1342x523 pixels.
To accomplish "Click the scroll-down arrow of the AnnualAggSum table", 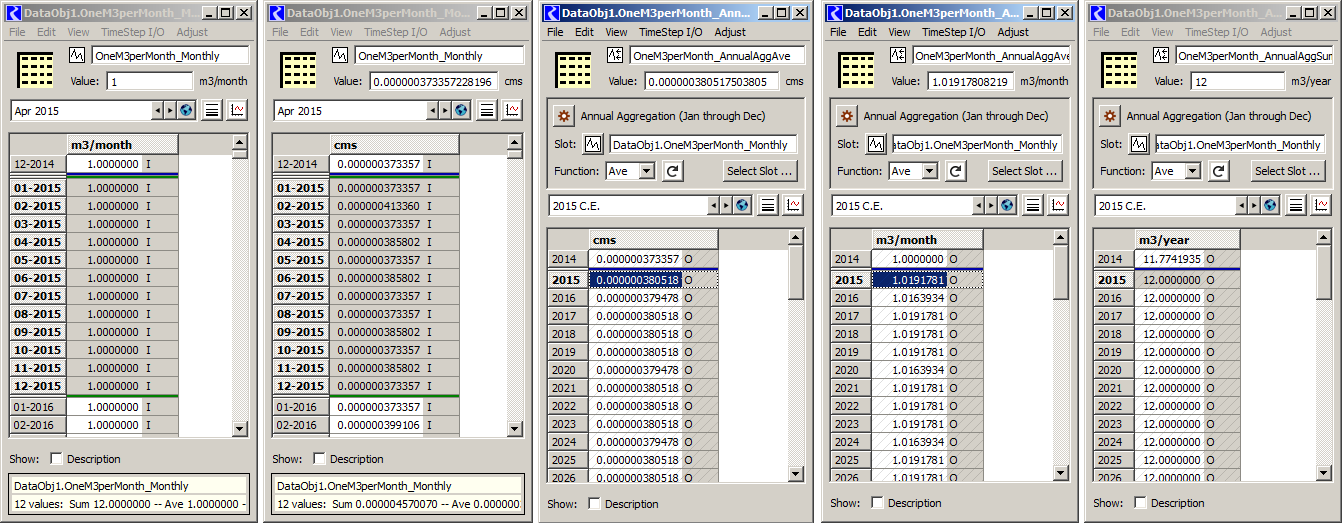I will pyautogui.click(x=1323, y=474).
